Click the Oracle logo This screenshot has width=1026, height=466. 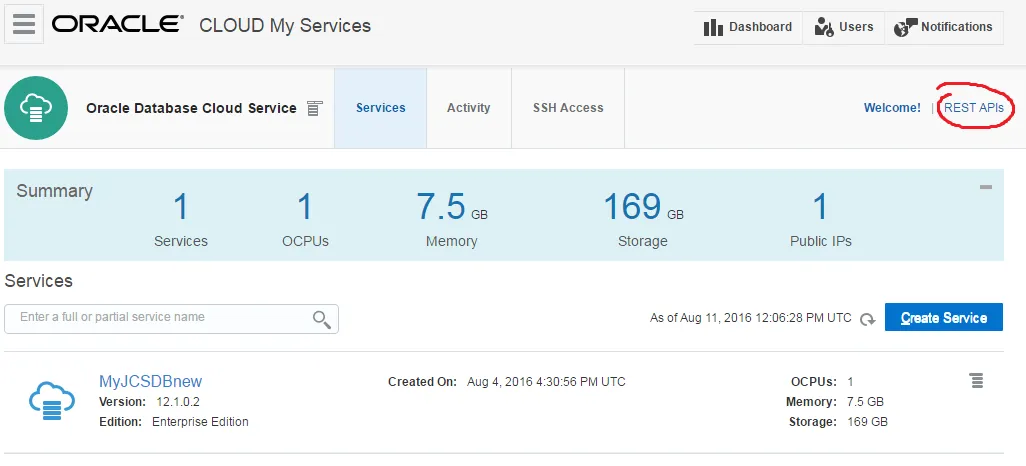[117, 25]
